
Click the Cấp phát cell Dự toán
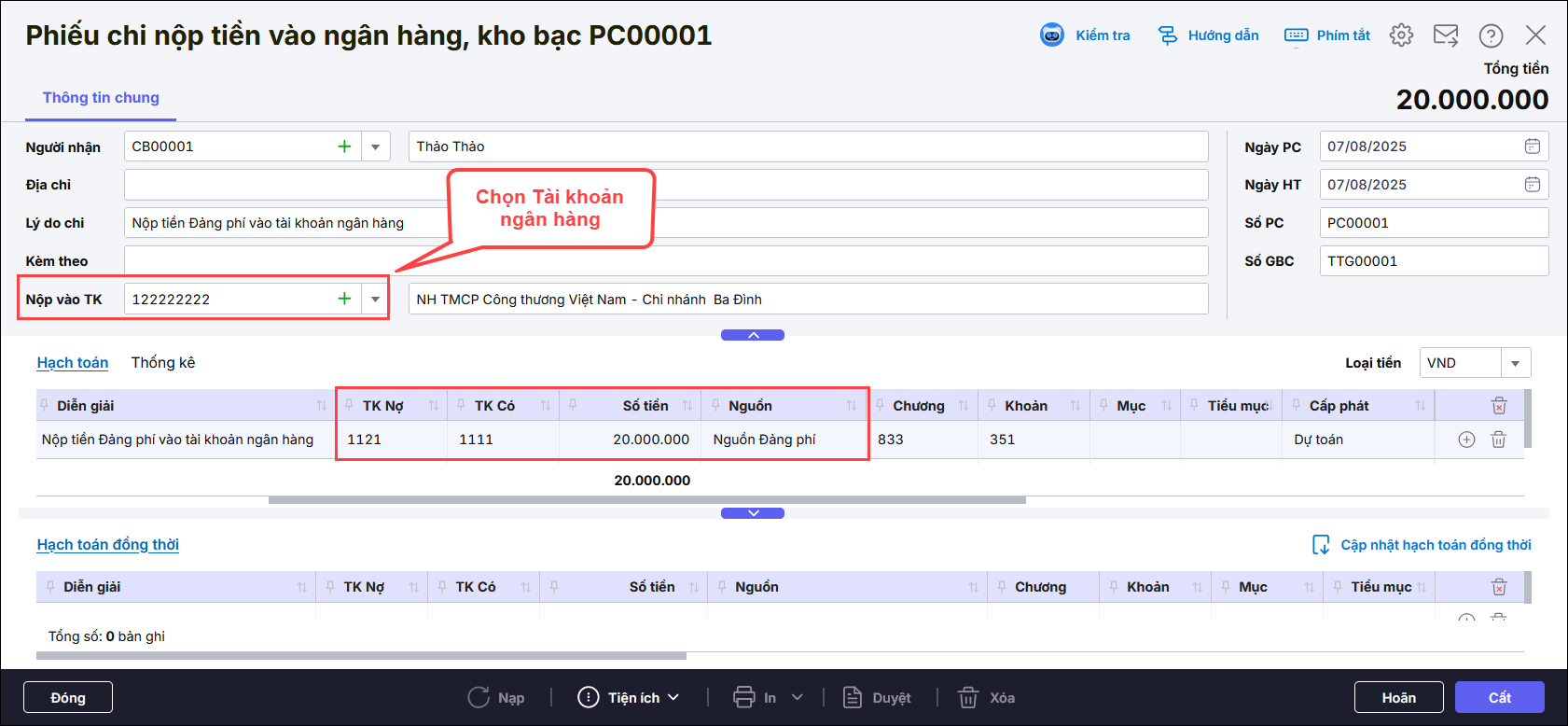pyautogui.click(x=1358, y=440)
